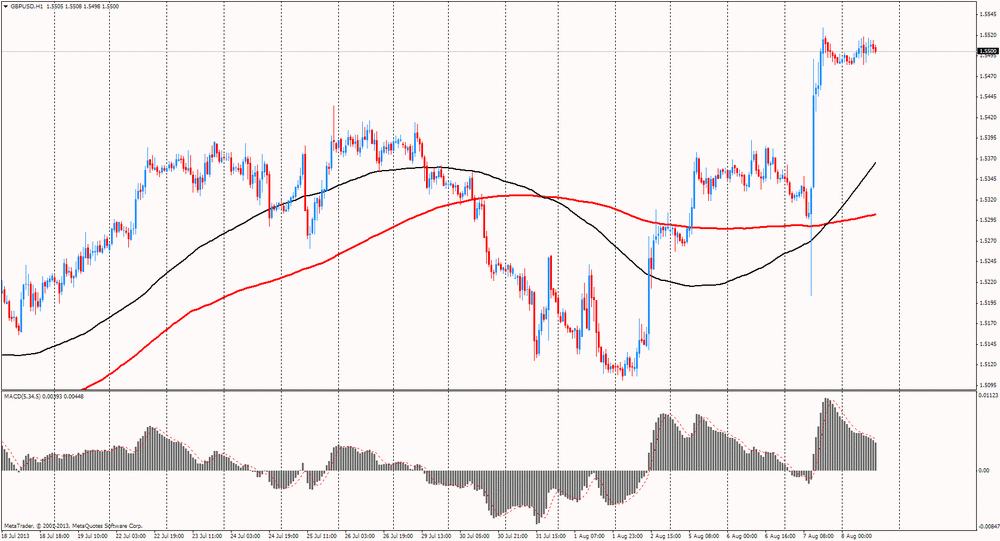Click the MACD scale value -0.00847

click(x=987, y=527)
